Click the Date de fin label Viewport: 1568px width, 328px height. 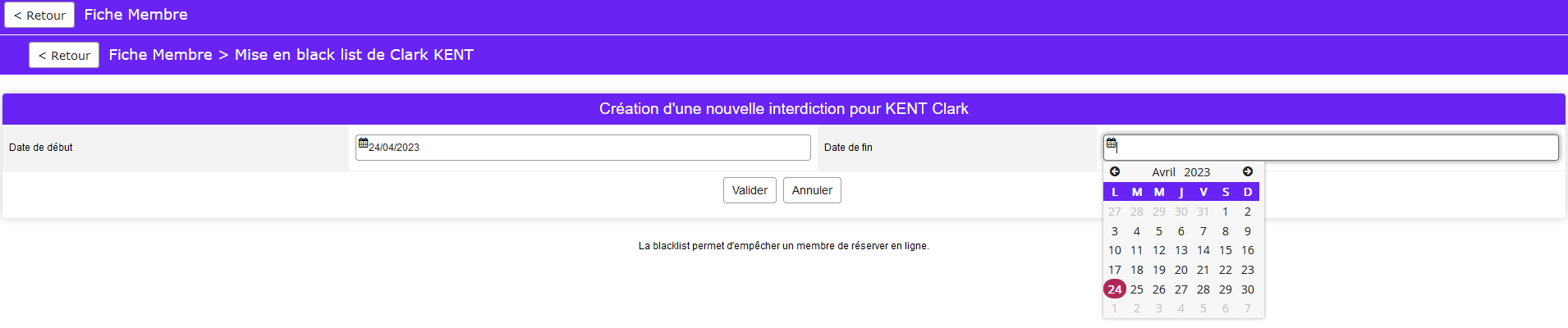pos(848,148)
